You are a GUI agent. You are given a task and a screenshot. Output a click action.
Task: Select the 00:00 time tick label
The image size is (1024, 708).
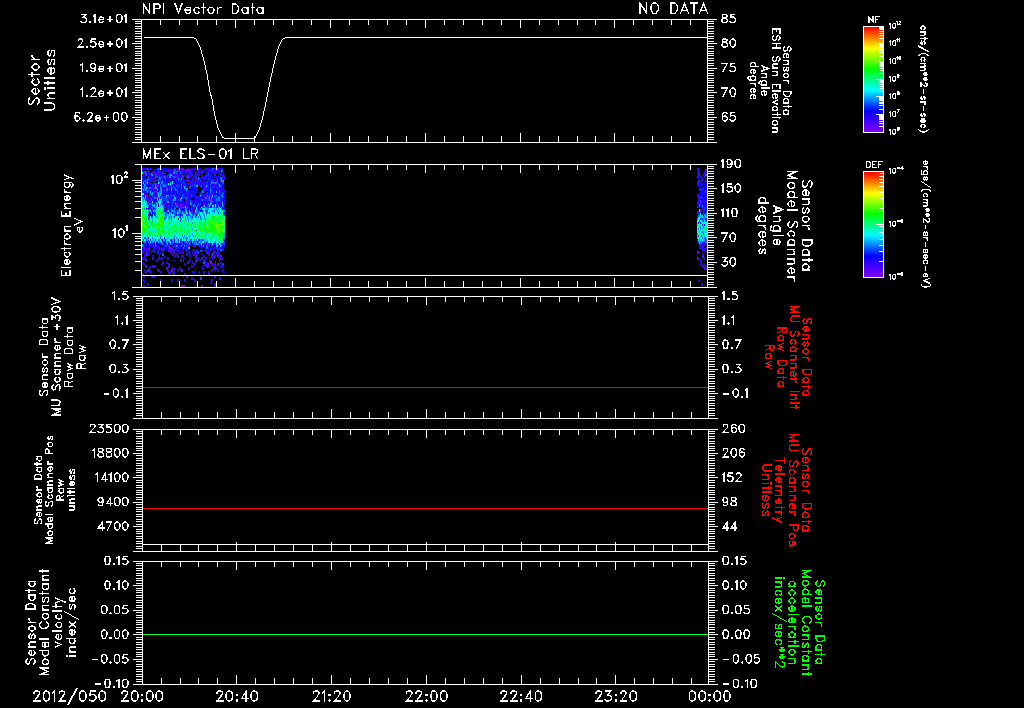pos(710,696)
